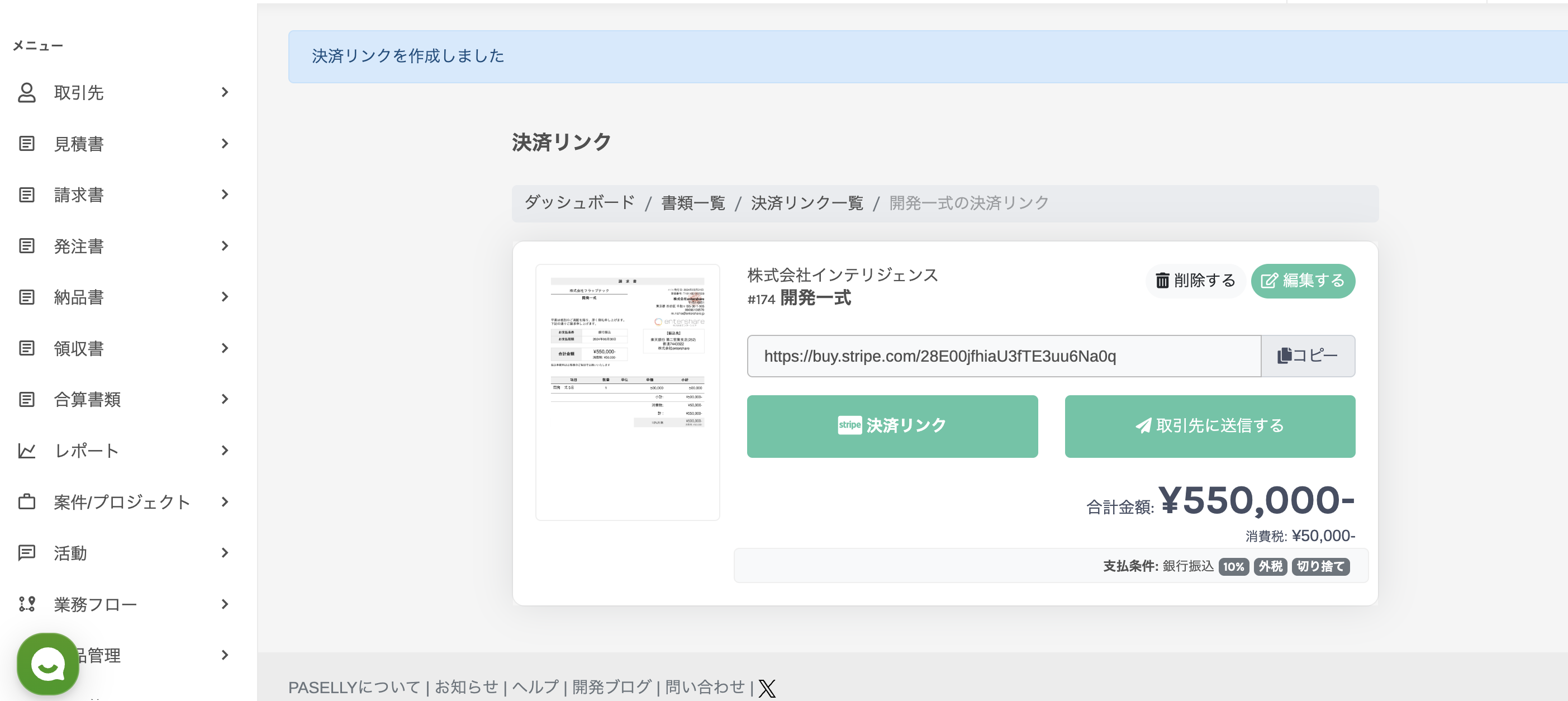Image resolution: width=1568 pixels, height=701 pixels.
Task: Click the 案件/プロジェクト briefcase icon
Action: (26, 502)
